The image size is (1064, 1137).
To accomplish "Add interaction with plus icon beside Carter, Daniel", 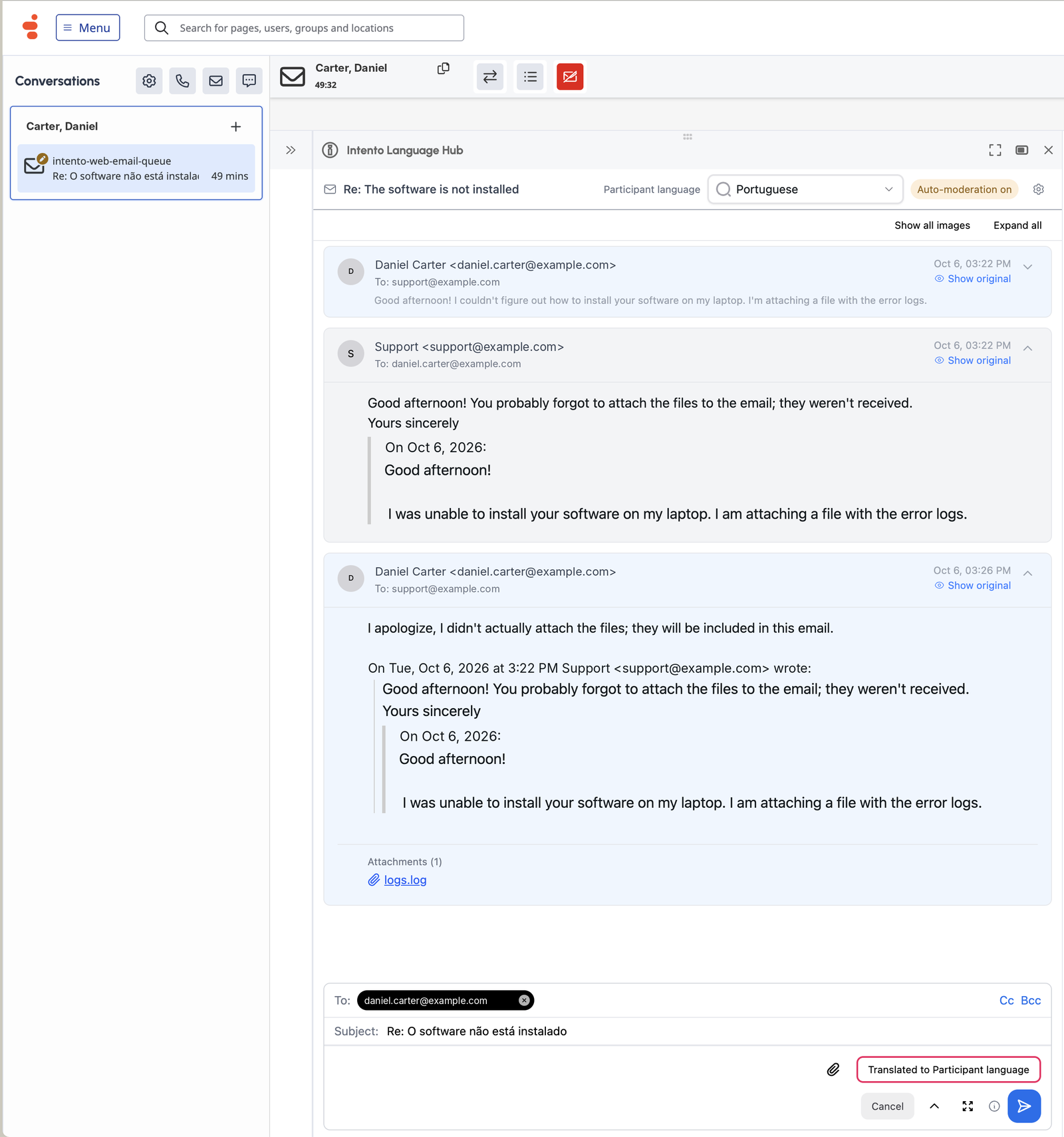I will click(x=235, y=126).
